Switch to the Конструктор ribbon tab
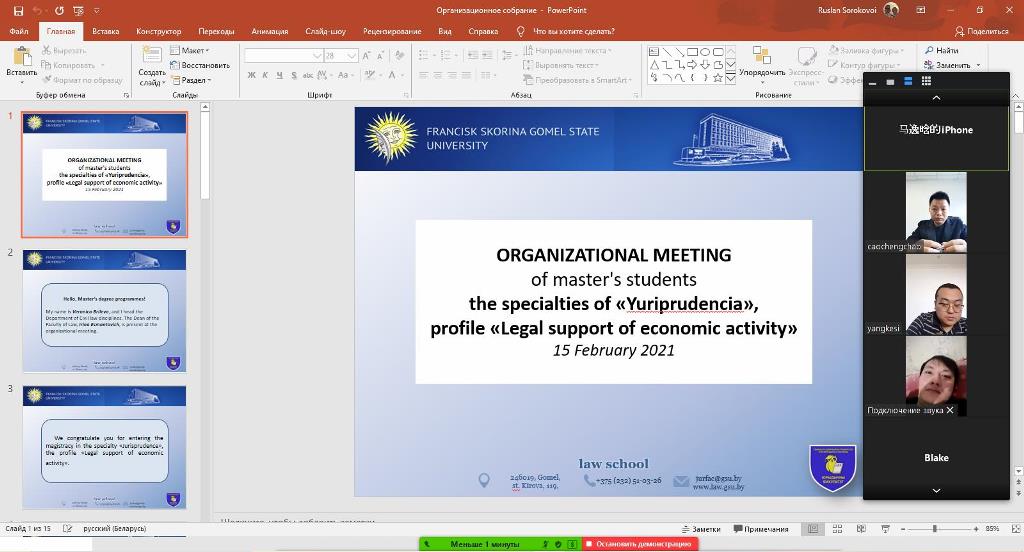 [159, 31]
